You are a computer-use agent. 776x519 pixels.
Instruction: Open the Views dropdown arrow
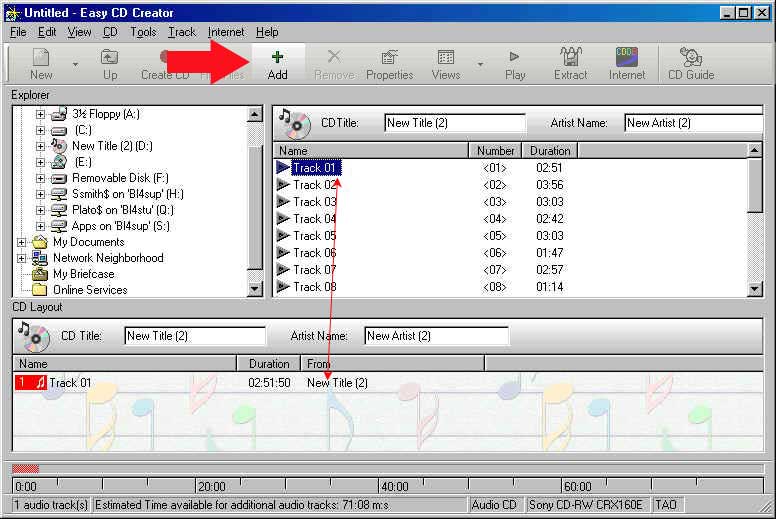click(480, 64)
